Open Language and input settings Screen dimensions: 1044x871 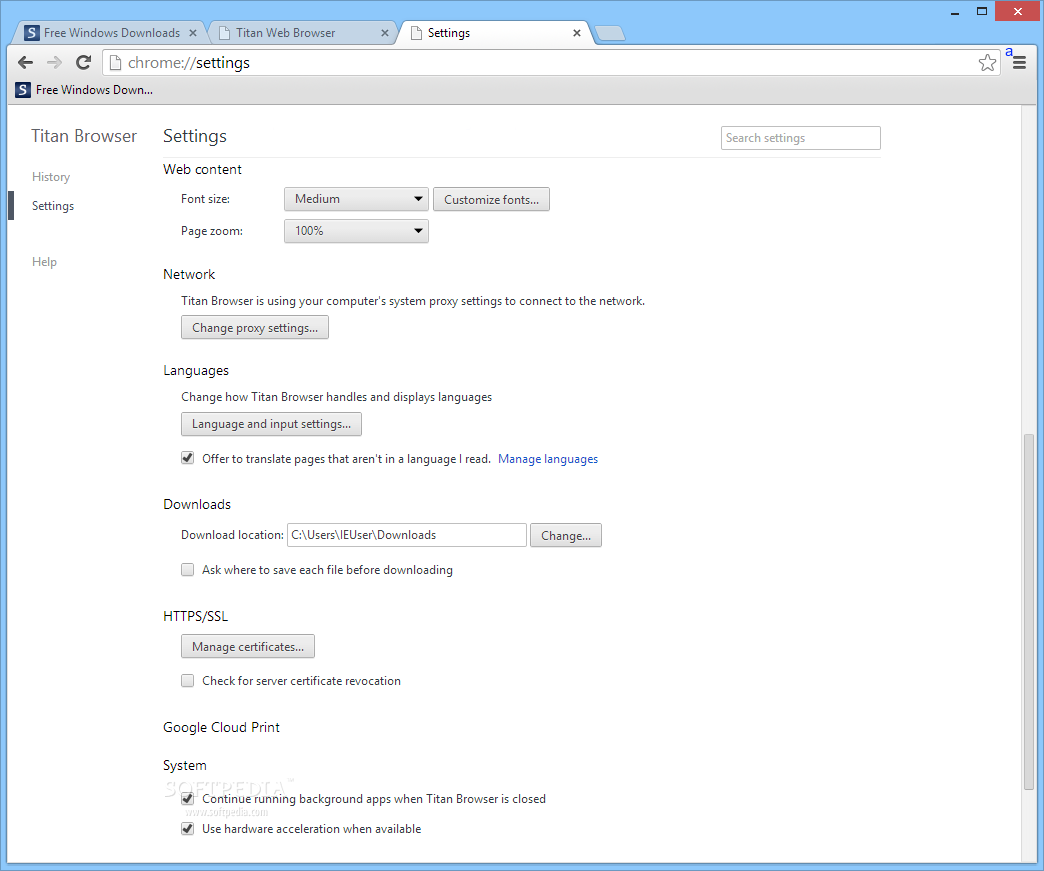pos(271,424)
